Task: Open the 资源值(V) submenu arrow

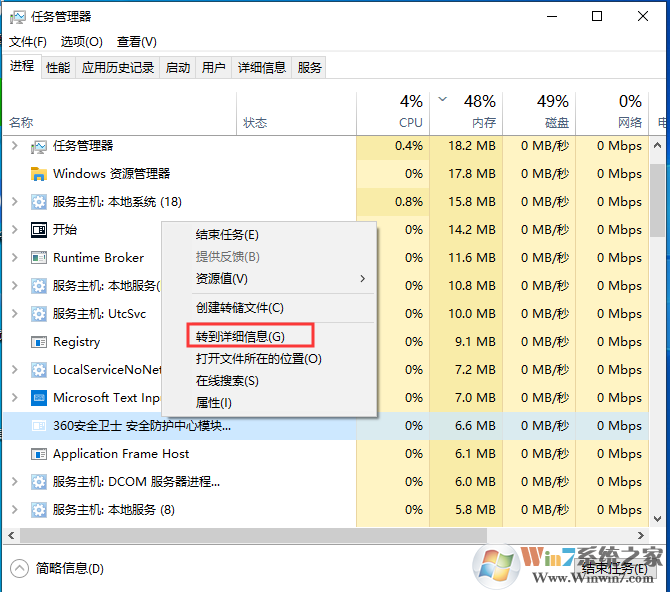Action: pos(362,279)
